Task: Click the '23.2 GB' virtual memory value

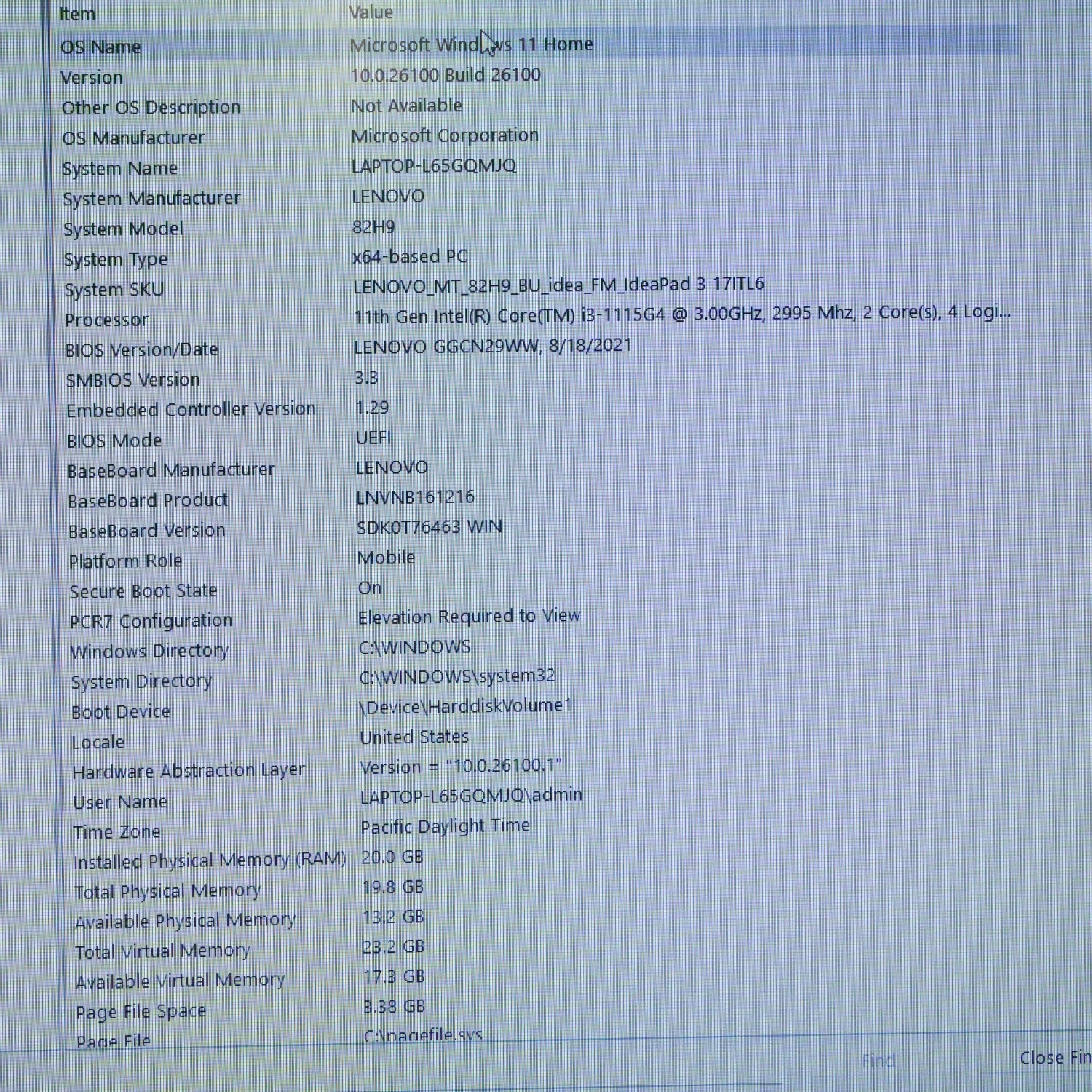Action: 394,946
